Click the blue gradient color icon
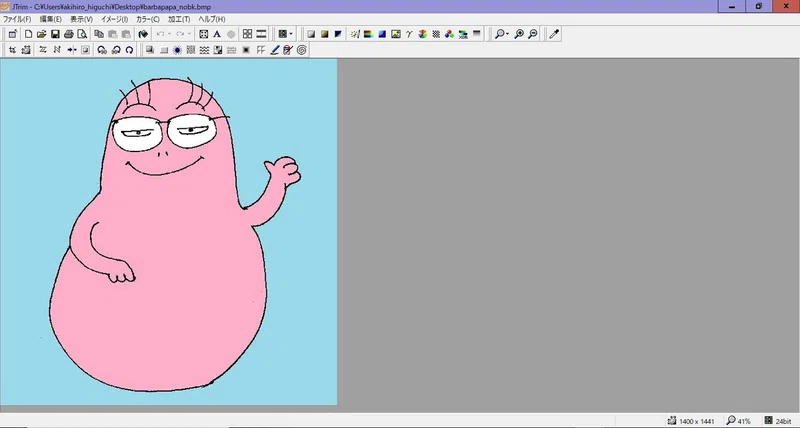 (x=382, y=34)
